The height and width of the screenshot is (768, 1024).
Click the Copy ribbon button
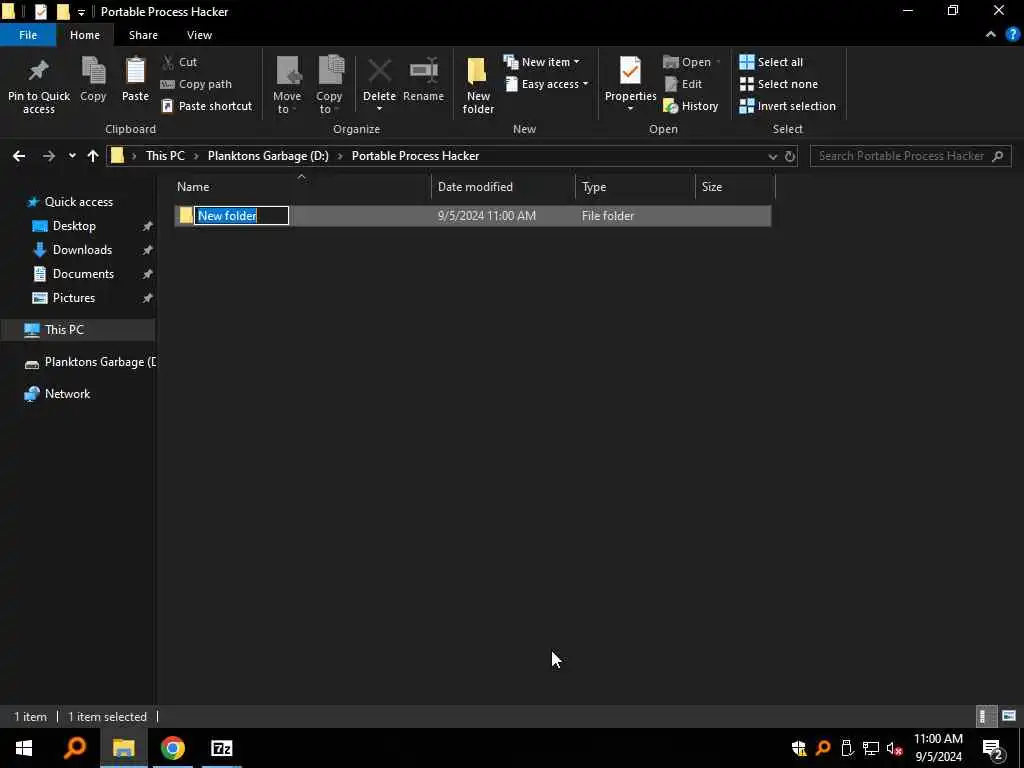93,79
